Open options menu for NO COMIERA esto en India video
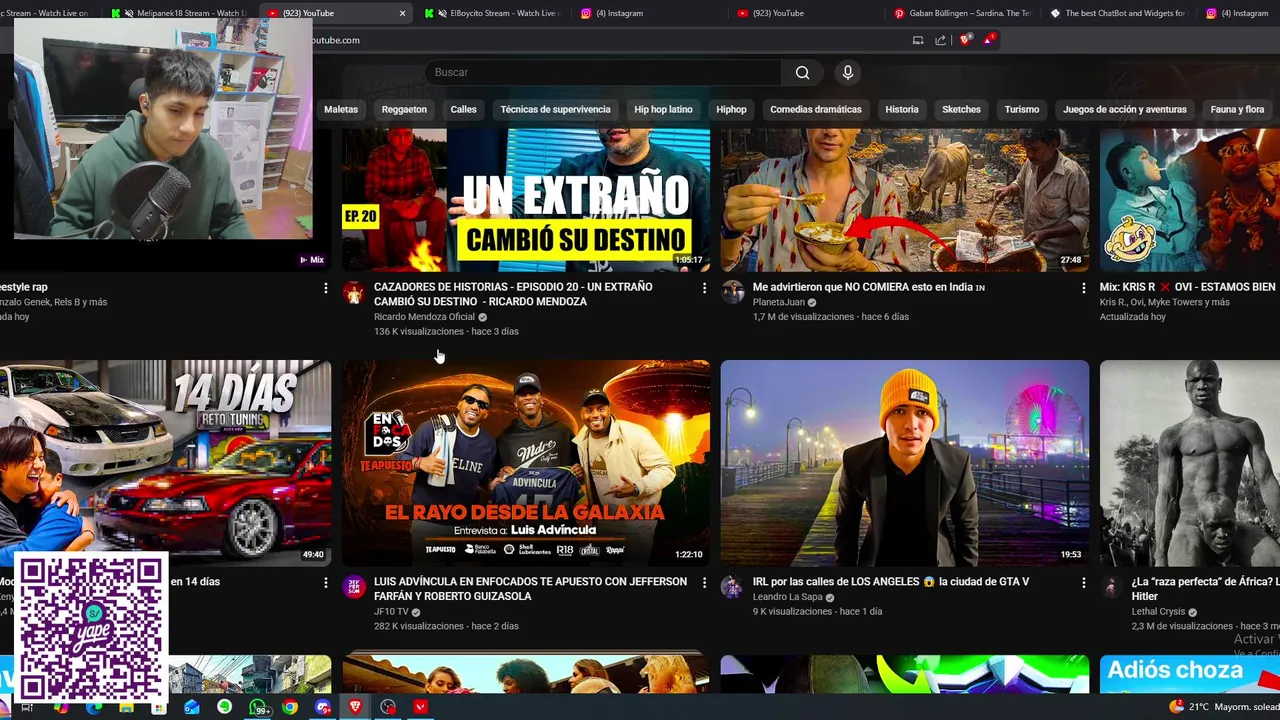Screen dimensions: 1280x720 point(1083,288)
